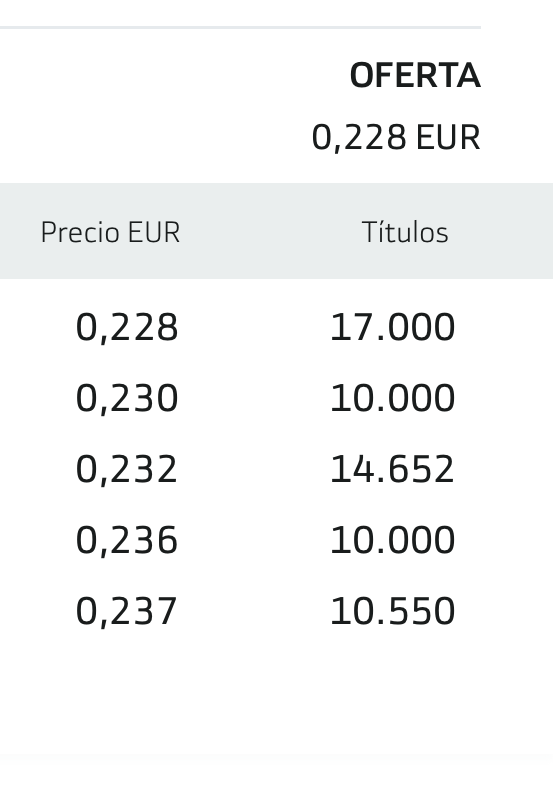The image size is (553, 795).
Task: Click the word EUR in the offer price
Action: coord(448,137)
